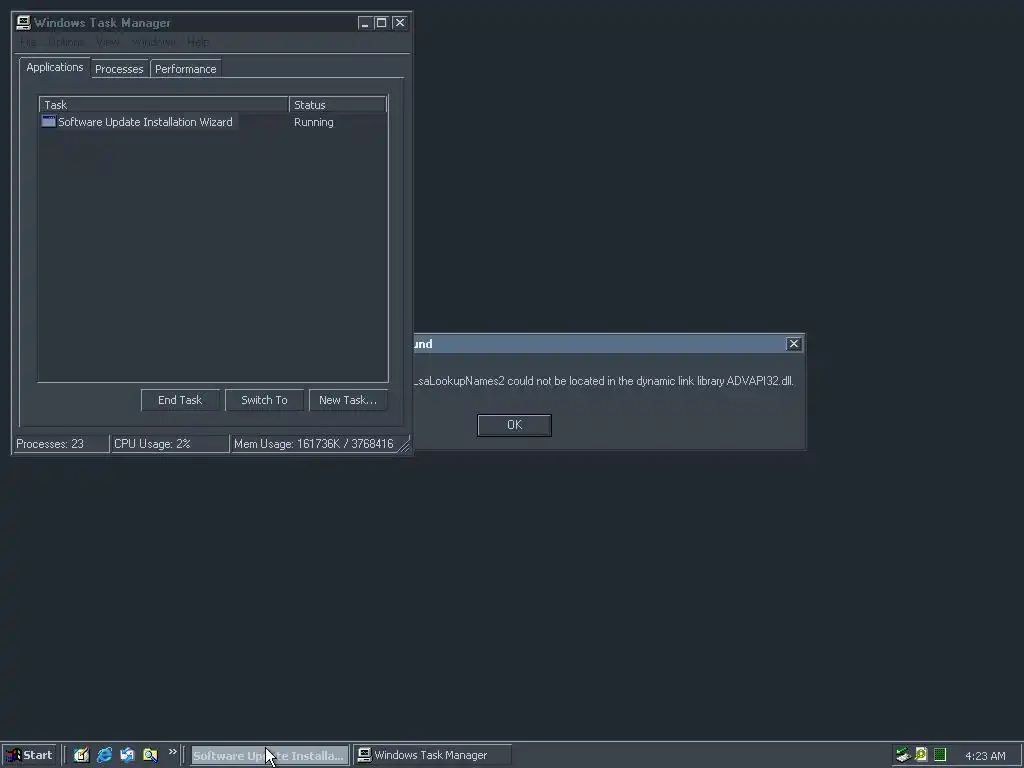1024x768 pixels.
Task: Select the Software Update Installation Wizard row
Action: click(x=213, y=122)
